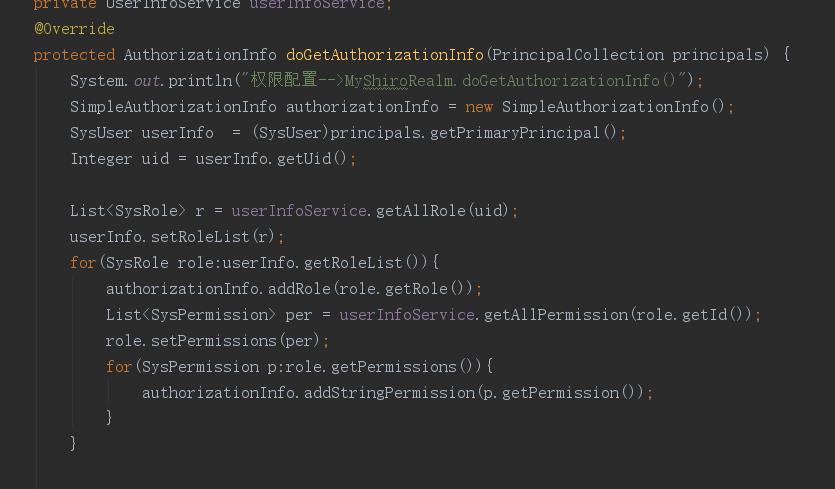Click the @Override annotation

(74, 29)
